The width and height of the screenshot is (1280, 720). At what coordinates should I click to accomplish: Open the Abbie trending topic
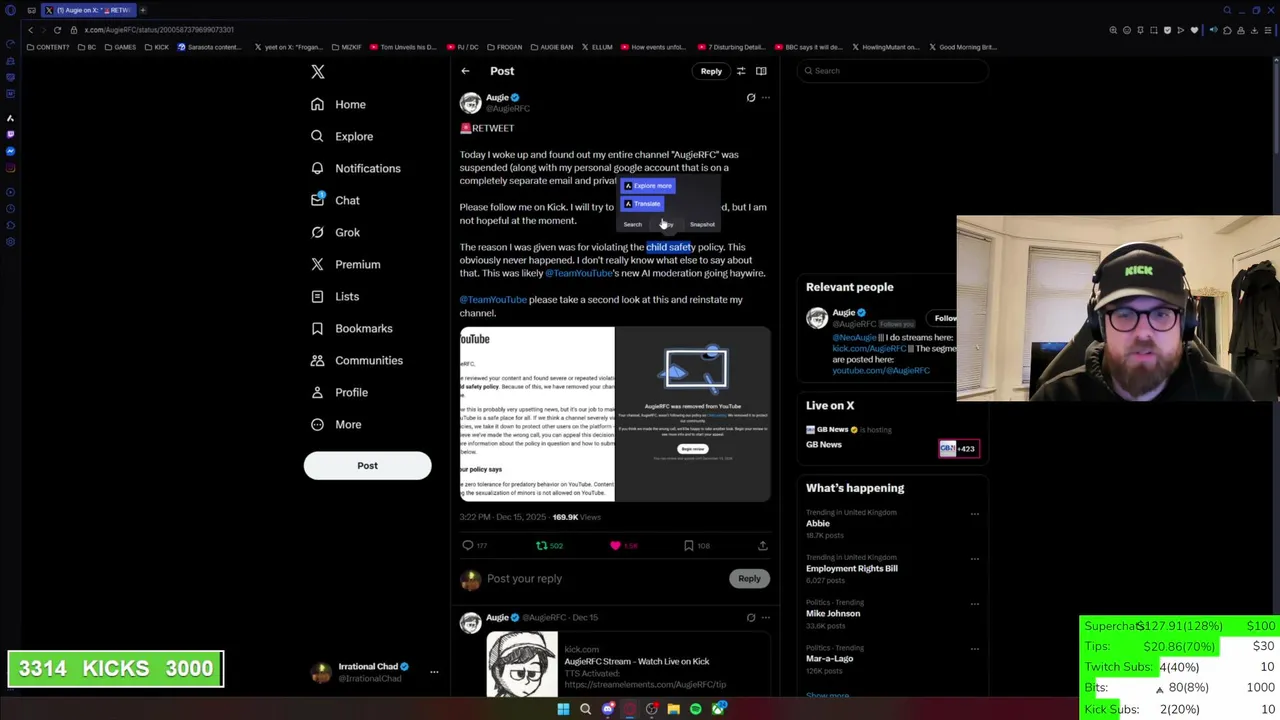tap(818, 524)
